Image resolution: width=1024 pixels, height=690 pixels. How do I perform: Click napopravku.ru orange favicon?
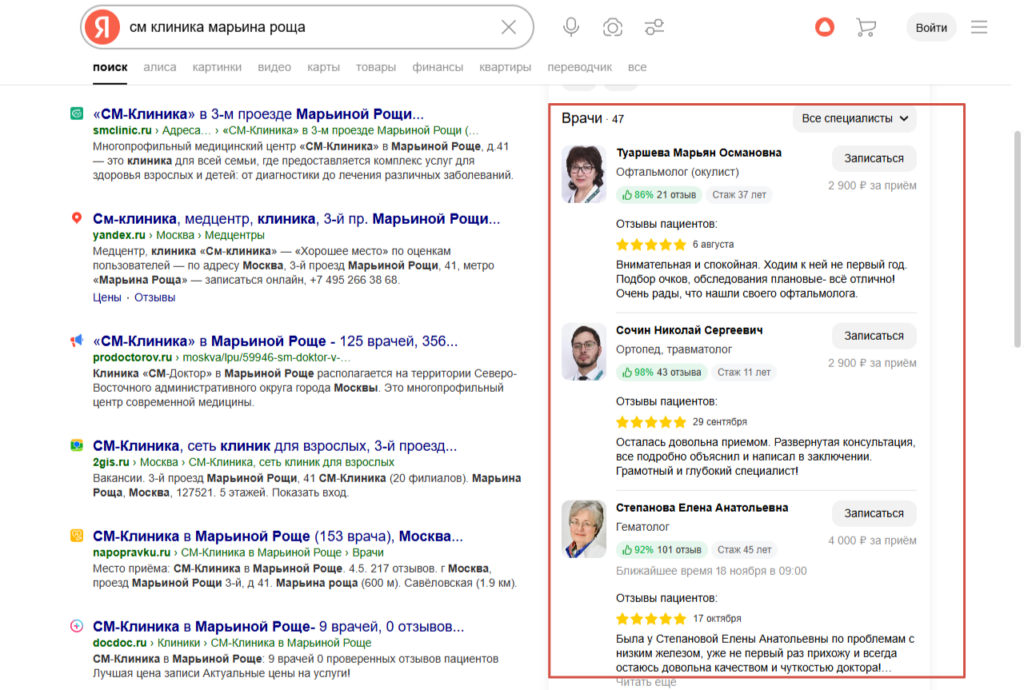click(x=76, y=536)
